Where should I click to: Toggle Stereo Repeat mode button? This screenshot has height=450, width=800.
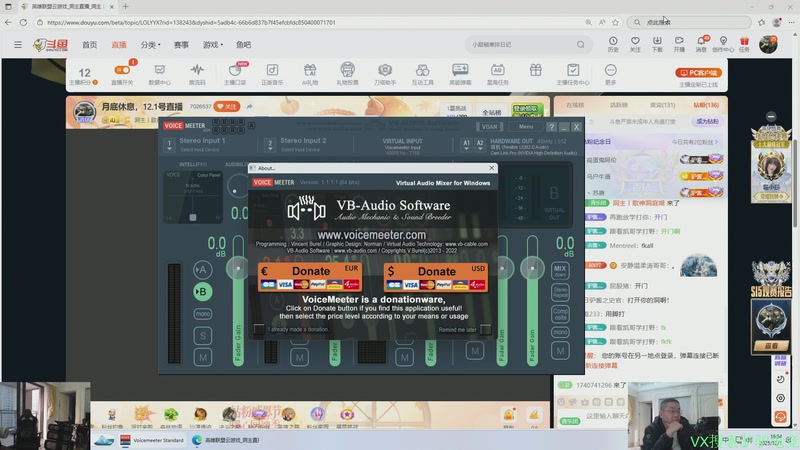tap(560, 292)
